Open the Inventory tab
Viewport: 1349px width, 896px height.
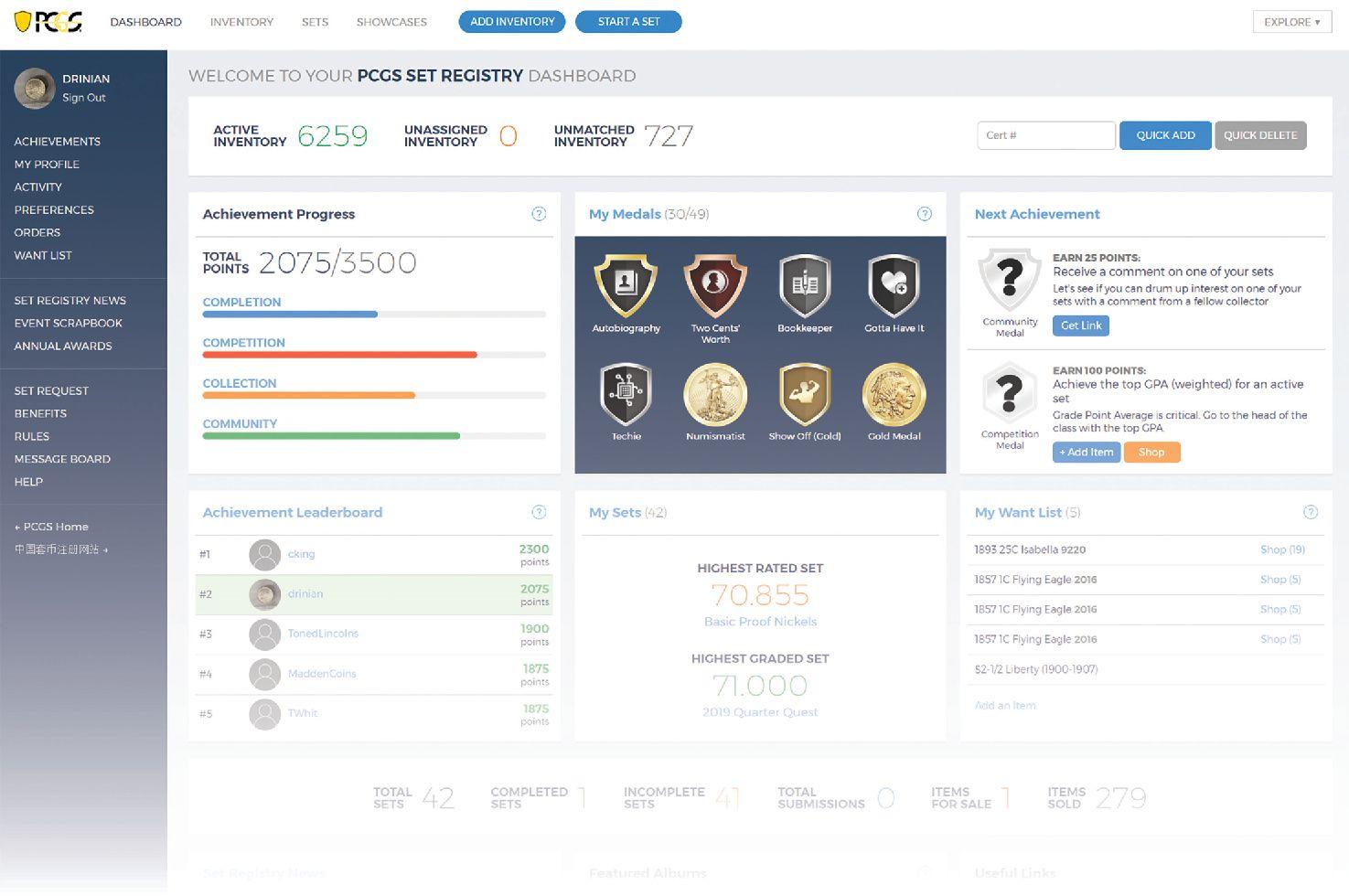coord(241,22)
